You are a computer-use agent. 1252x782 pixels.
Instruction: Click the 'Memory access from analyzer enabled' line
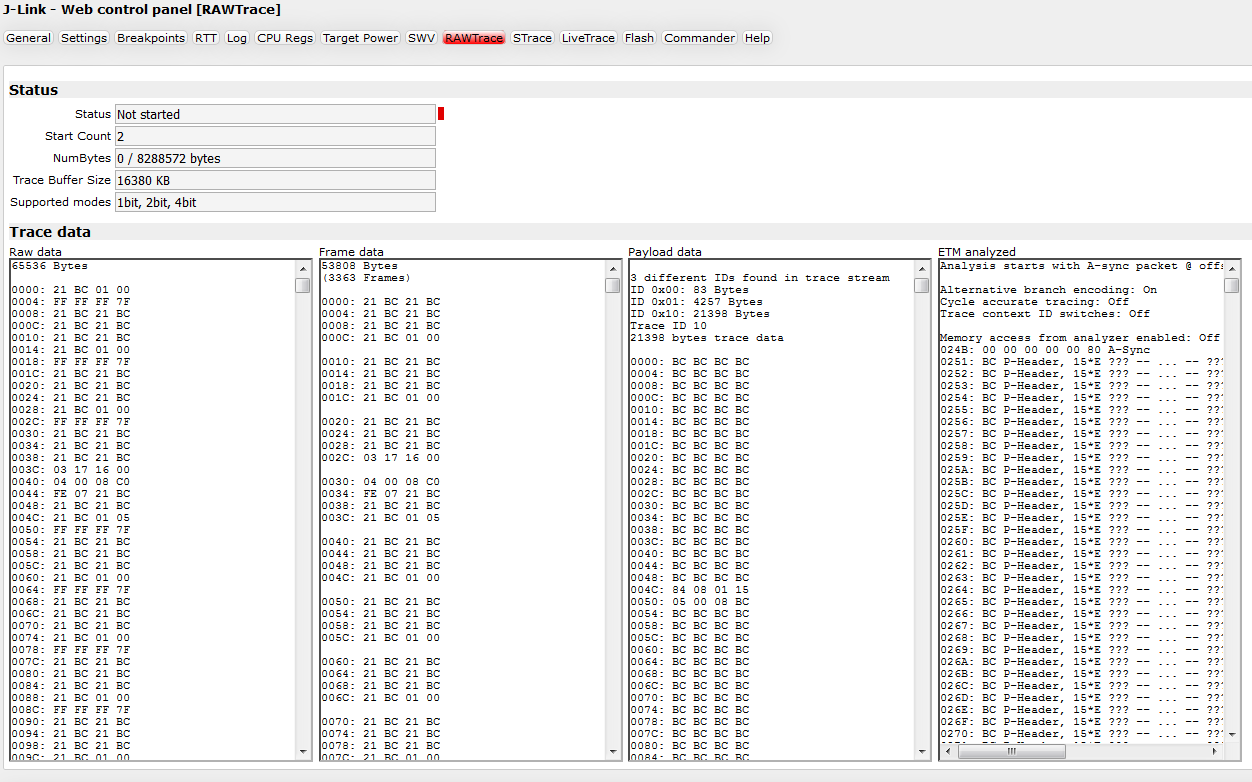click(1080, 338)
